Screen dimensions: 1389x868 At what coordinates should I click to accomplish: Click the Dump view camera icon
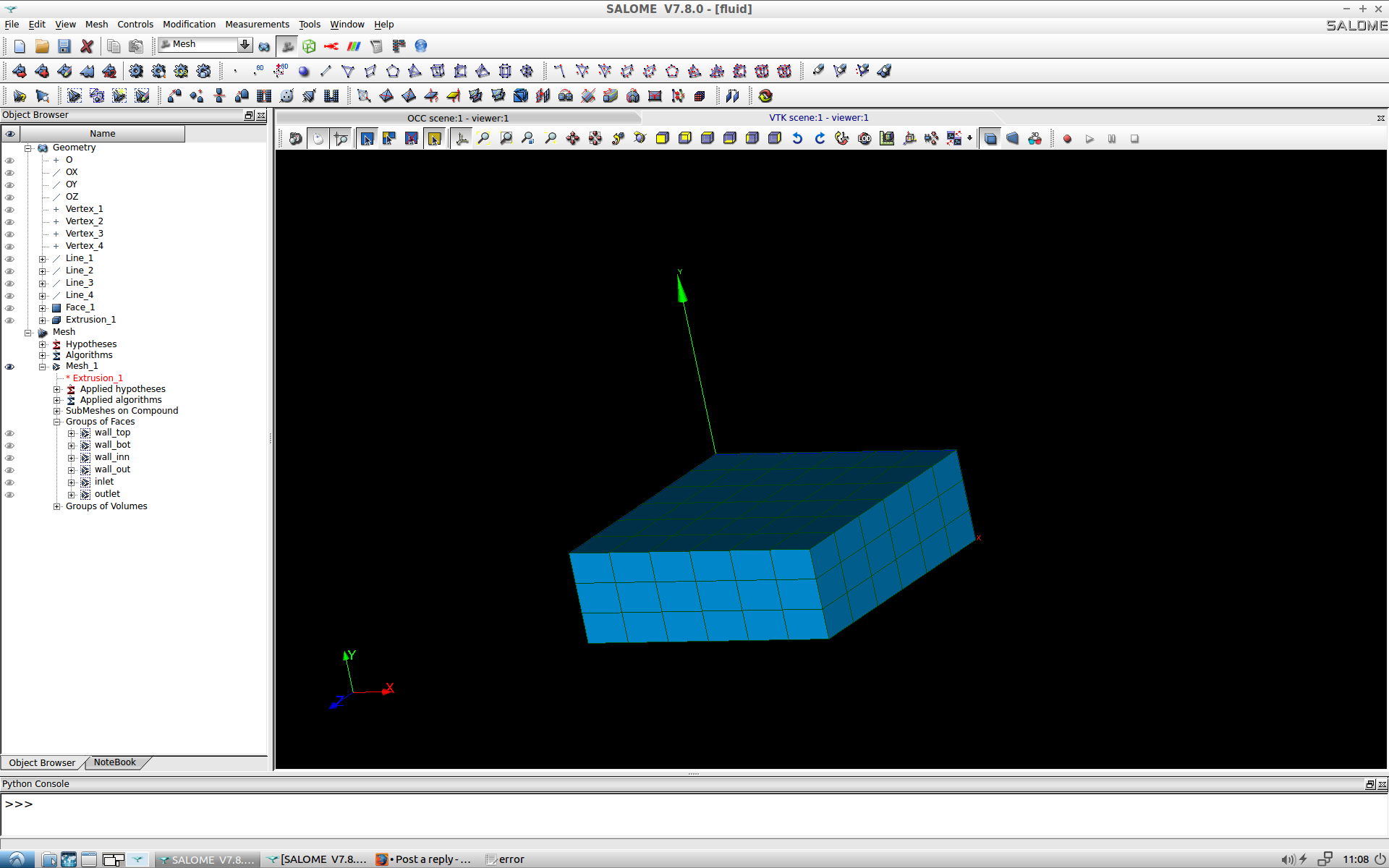295,139
